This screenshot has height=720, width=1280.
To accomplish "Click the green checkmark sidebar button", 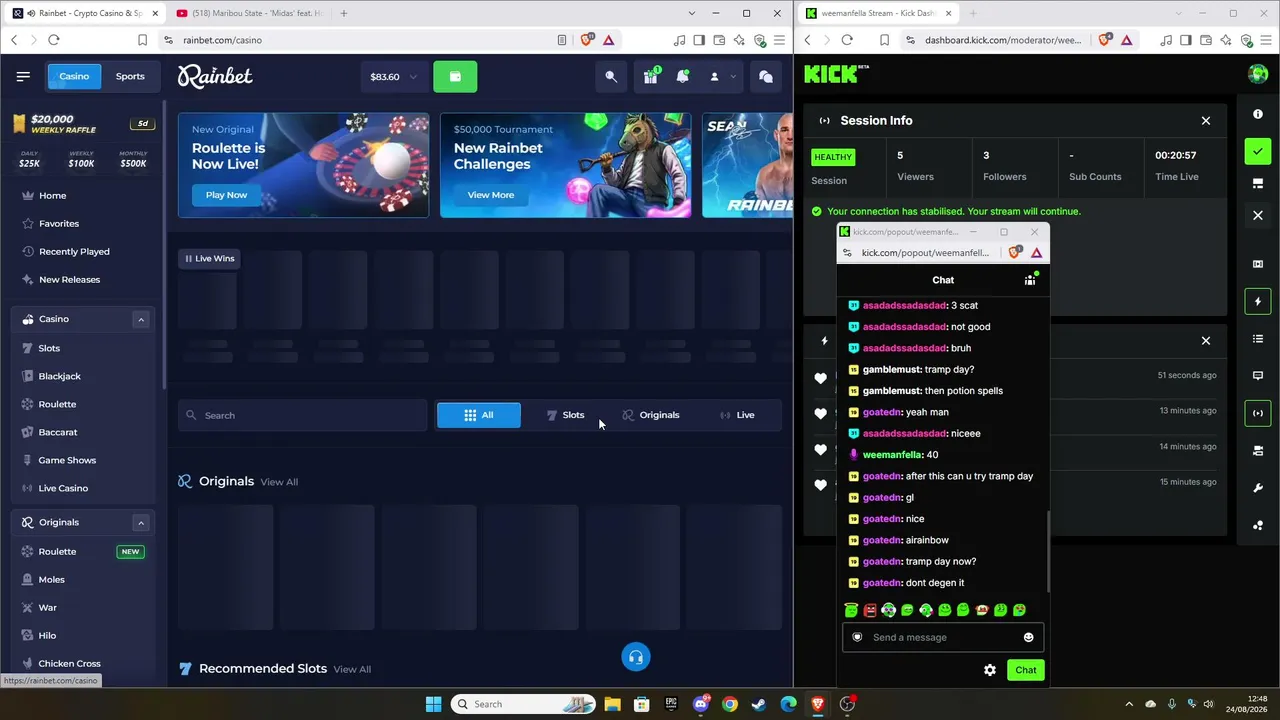I will [1258, 151].
